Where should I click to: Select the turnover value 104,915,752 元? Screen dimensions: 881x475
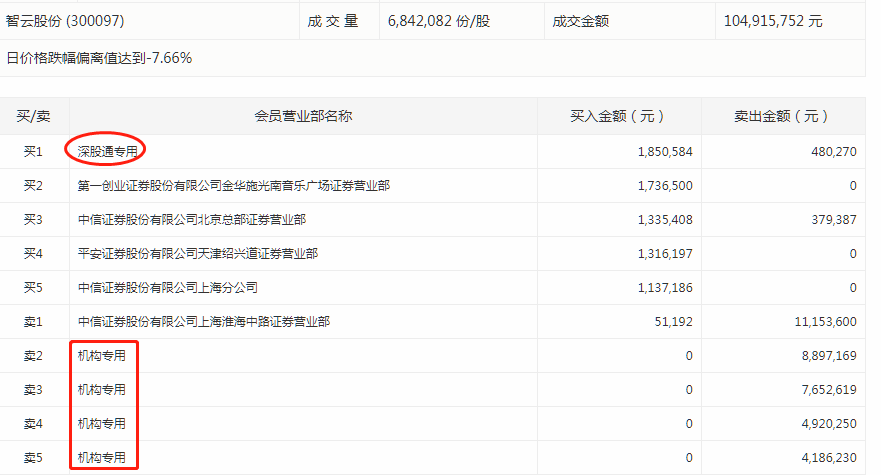pos(773,21)
